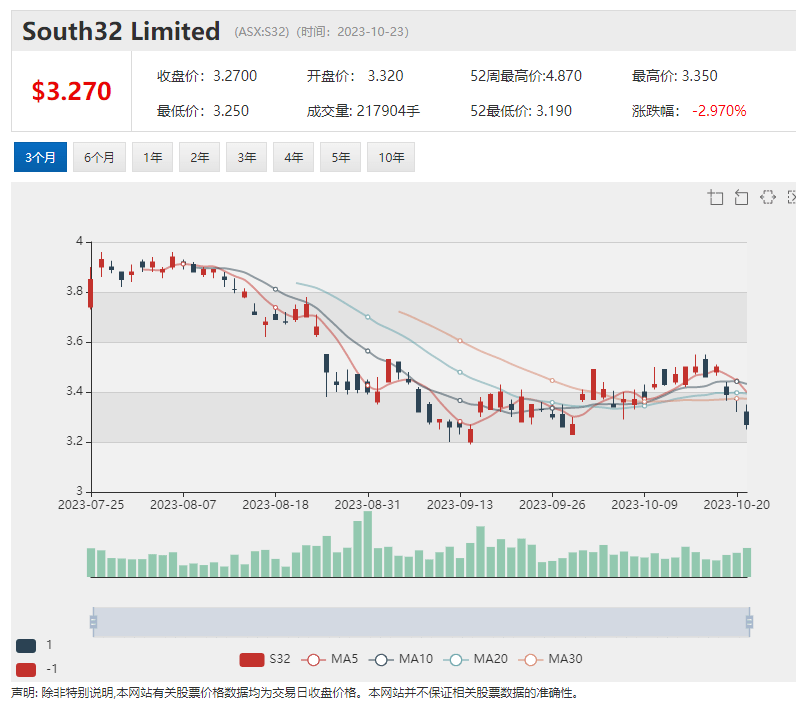Toggle the S32 candlestick series in legend
Image resolution: width=810 pixels, height=713 pixels.
point(265,658)
